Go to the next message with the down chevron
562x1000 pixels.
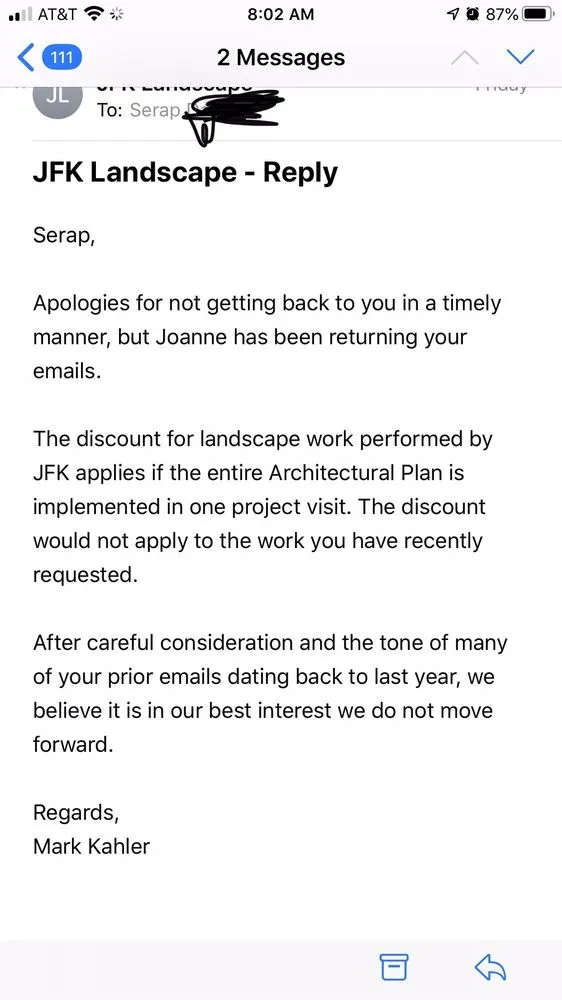point(521,58)
